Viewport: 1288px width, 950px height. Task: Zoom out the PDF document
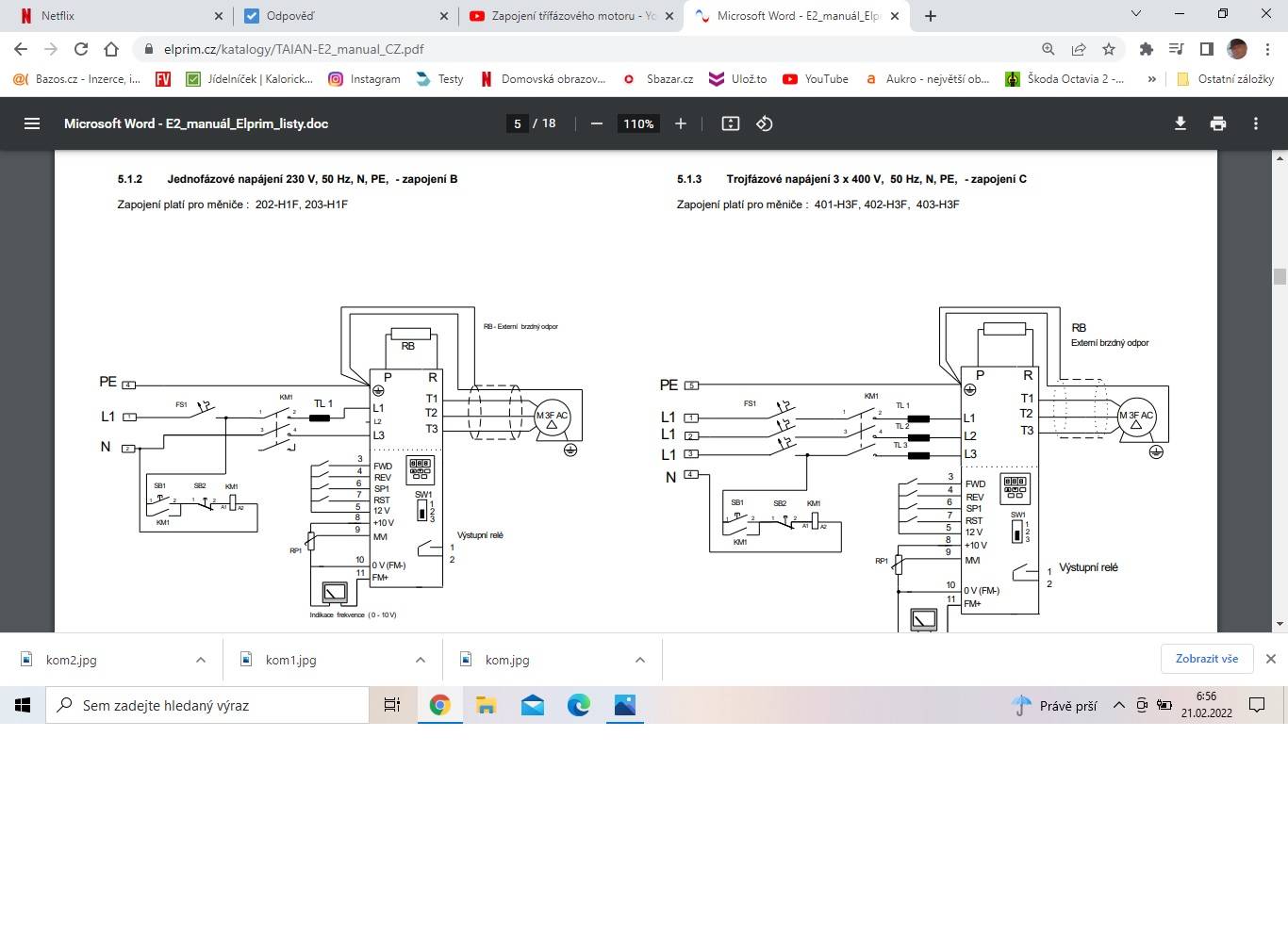pyautogui.click(x=597, y=123)
